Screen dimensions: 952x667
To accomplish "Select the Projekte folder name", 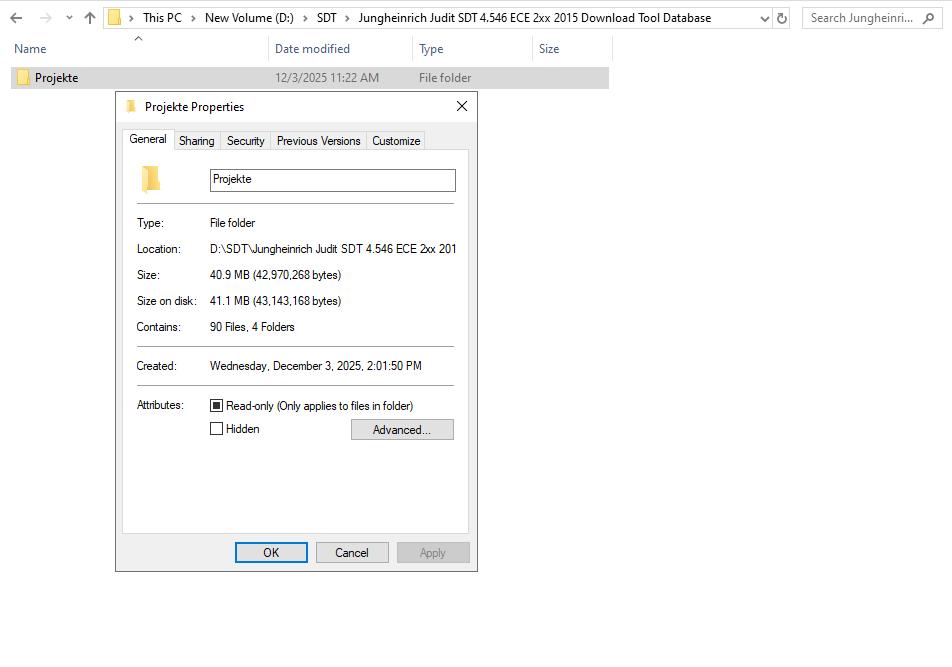I will (56, 78).
